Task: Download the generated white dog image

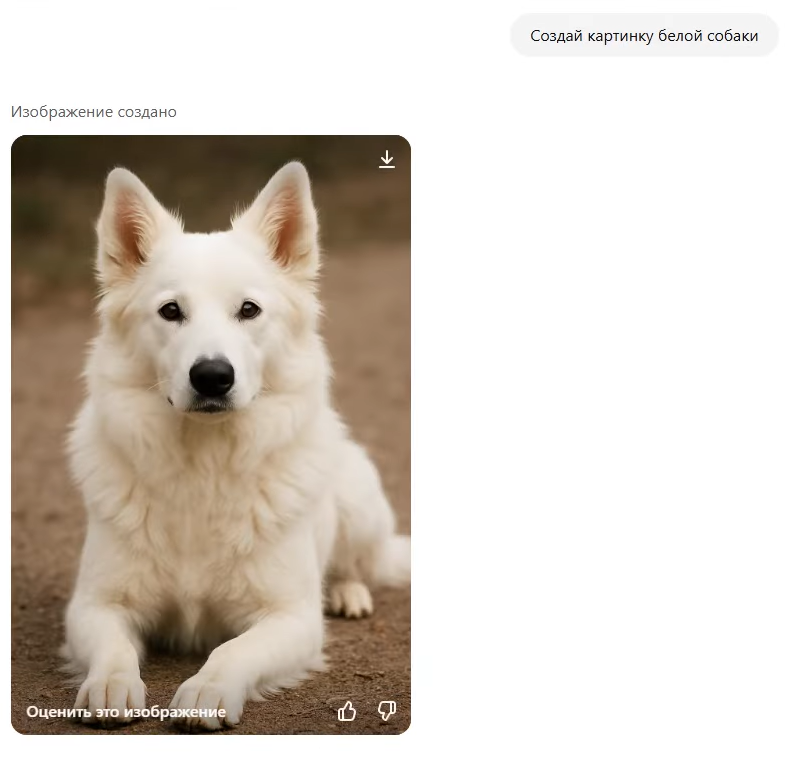Action: [386, 159]
